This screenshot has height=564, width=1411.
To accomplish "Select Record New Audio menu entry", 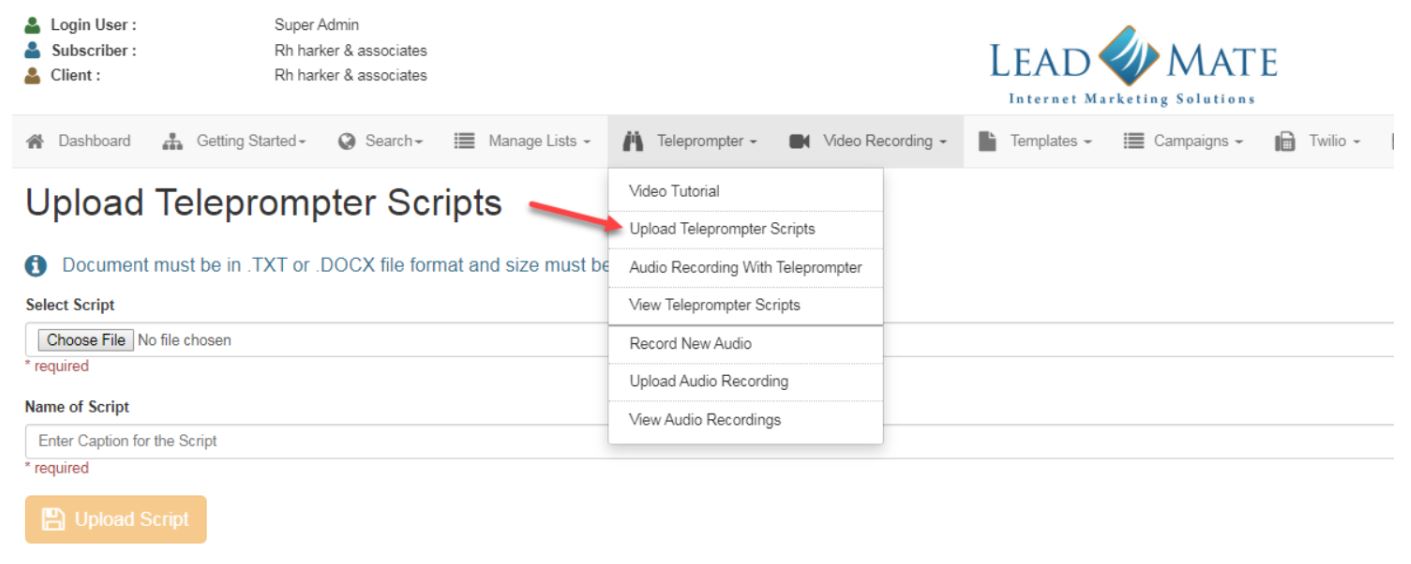I will click(x=690, y=344).
